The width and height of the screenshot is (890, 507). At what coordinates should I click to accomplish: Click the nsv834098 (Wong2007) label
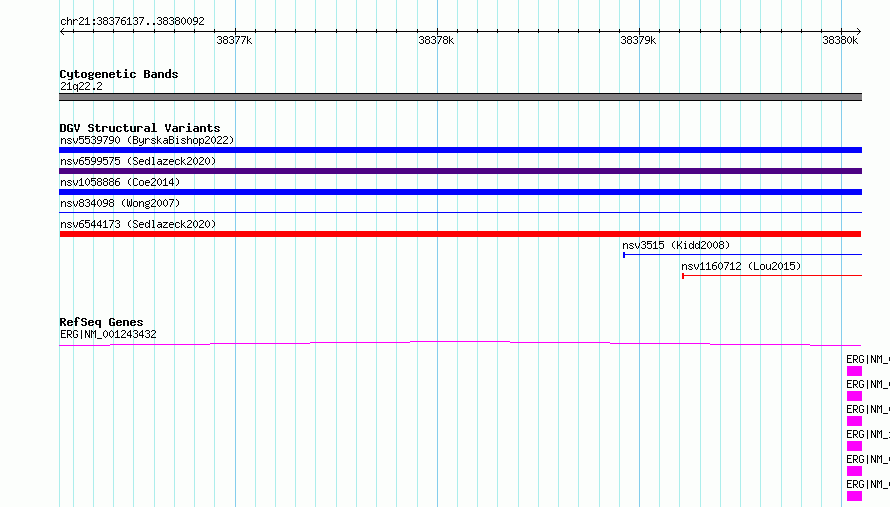(x=120, y=203)
